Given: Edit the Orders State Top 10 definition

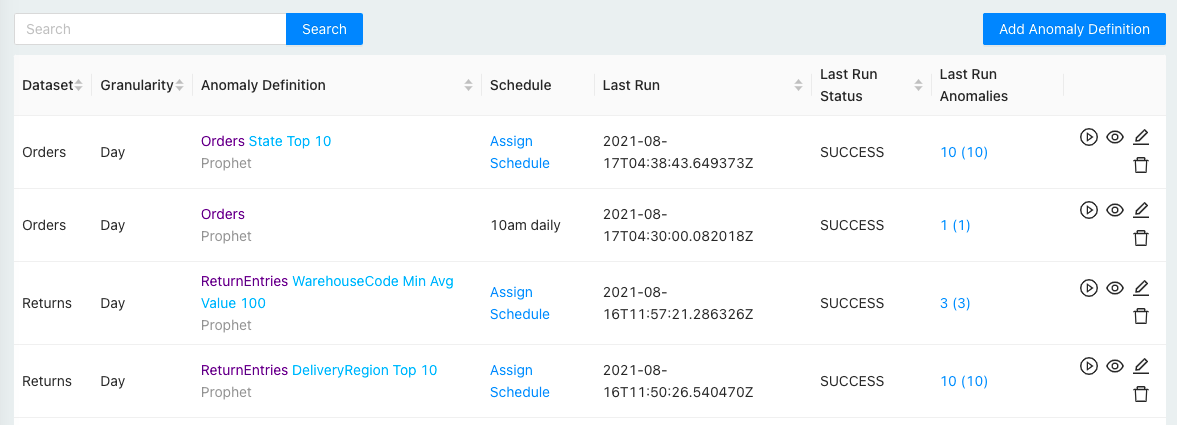Looking at the screenshot, I should tap(1141, 137).
